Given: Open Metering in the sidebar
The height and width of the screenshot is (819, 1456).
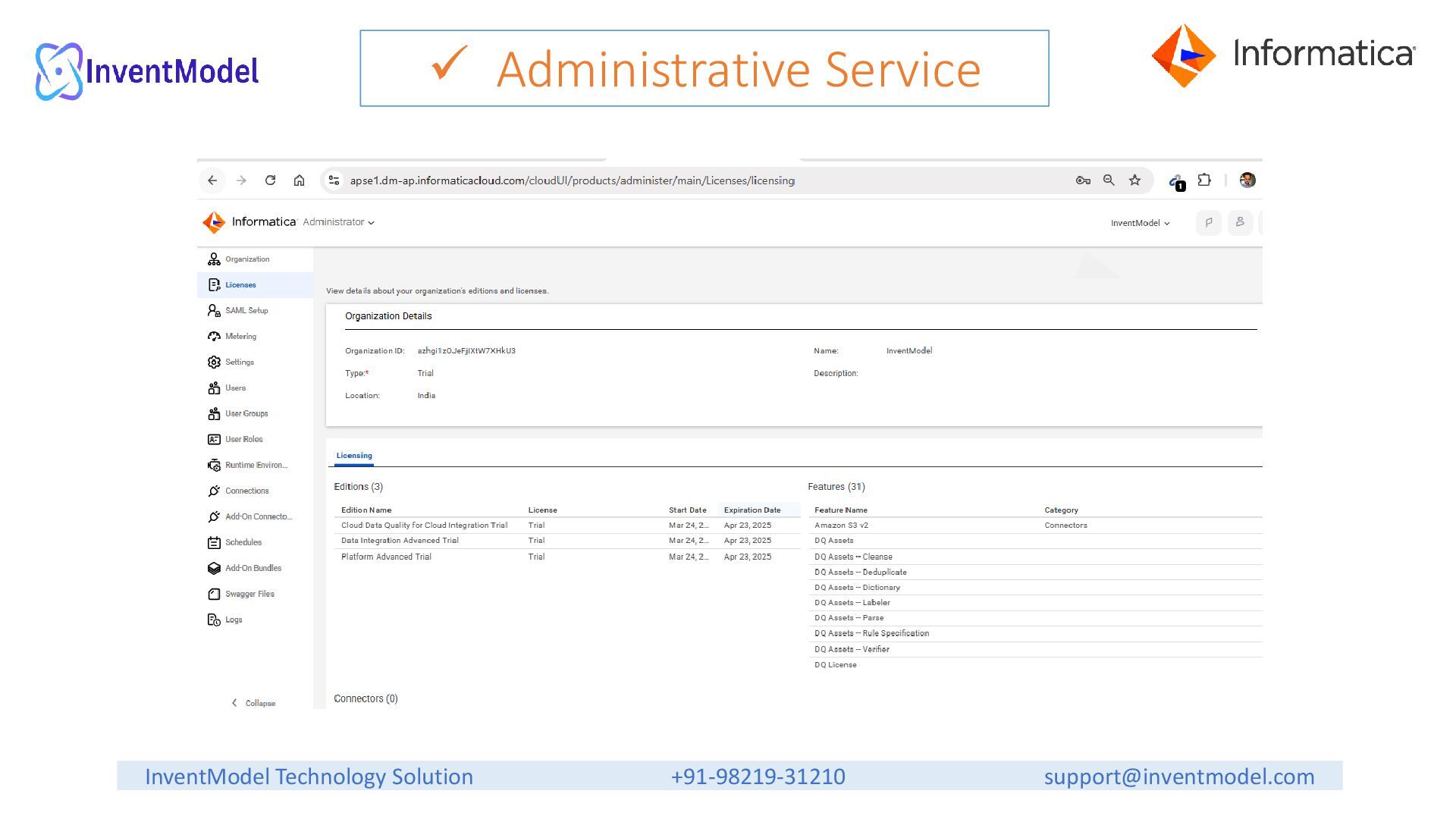Looking at the screenshot, I should 255,337.
